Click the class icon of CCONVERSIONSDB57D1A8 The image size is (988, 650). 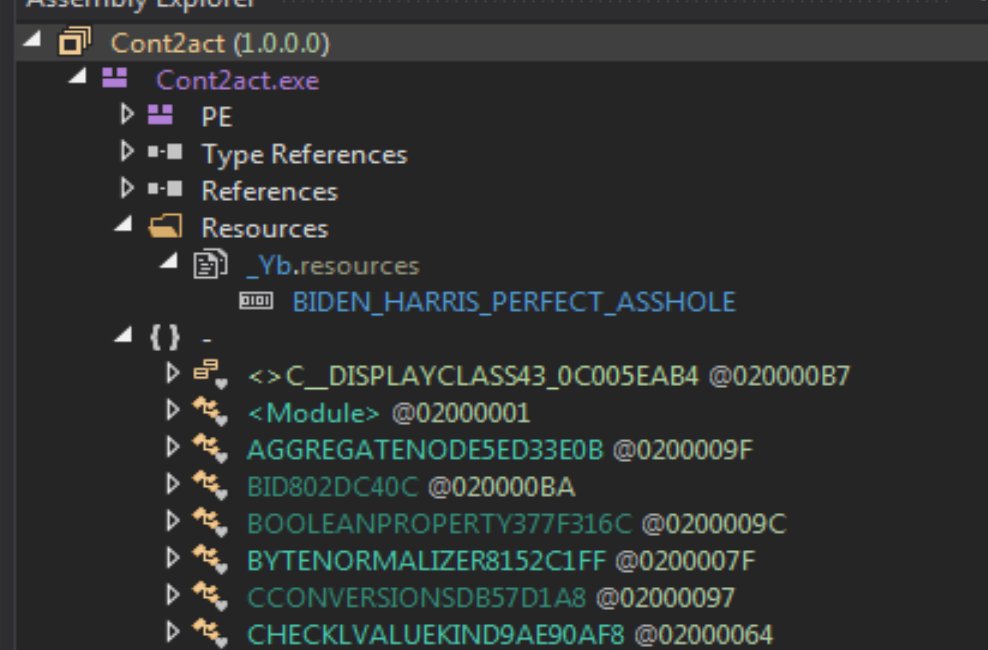tap(210, 596)
